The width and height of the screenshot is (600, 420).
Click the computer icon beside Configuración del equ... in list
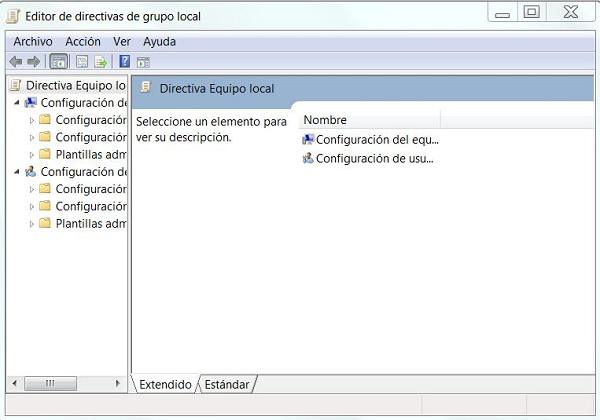[x=308, y=140]
